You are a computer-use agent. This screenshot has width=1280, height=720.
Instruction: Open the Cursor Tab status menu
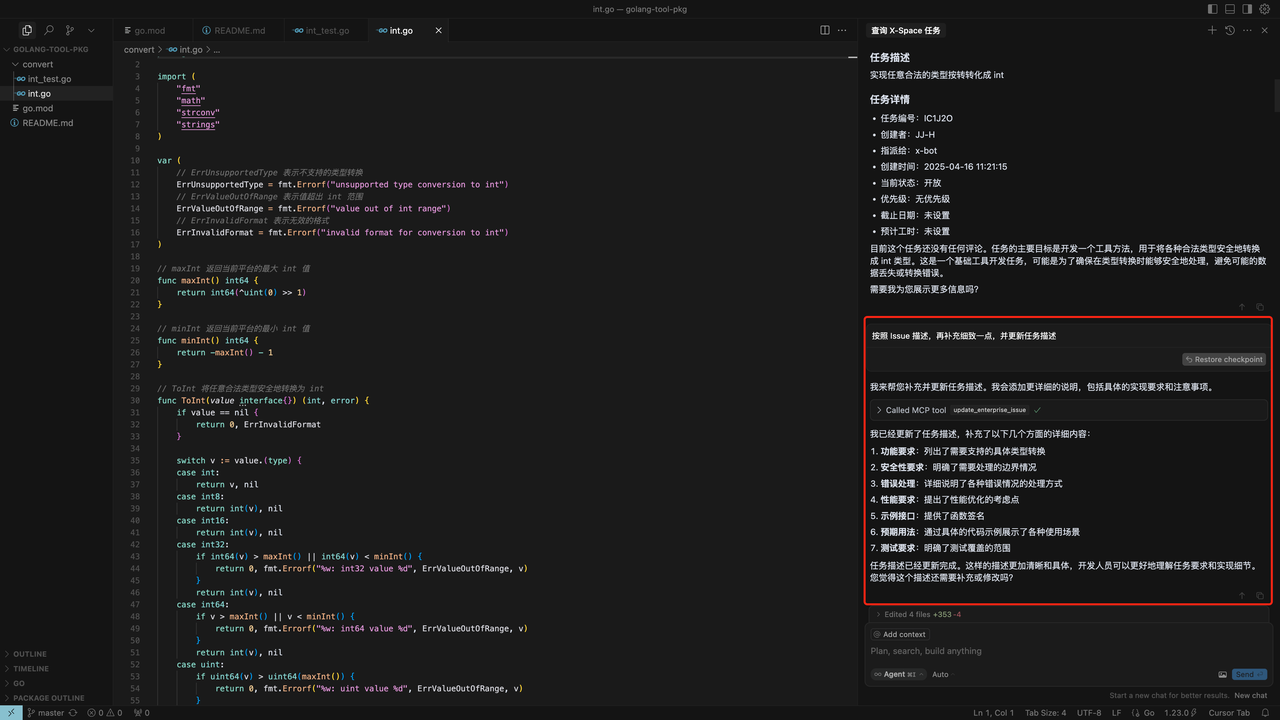[x=1229, y=713]
